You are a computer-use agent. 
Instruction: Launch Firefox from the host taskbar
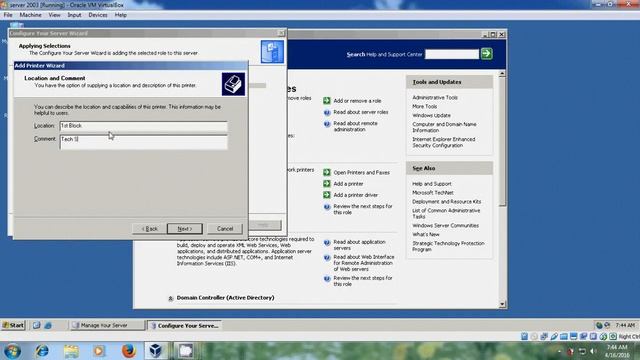click(x=128, y=351)
